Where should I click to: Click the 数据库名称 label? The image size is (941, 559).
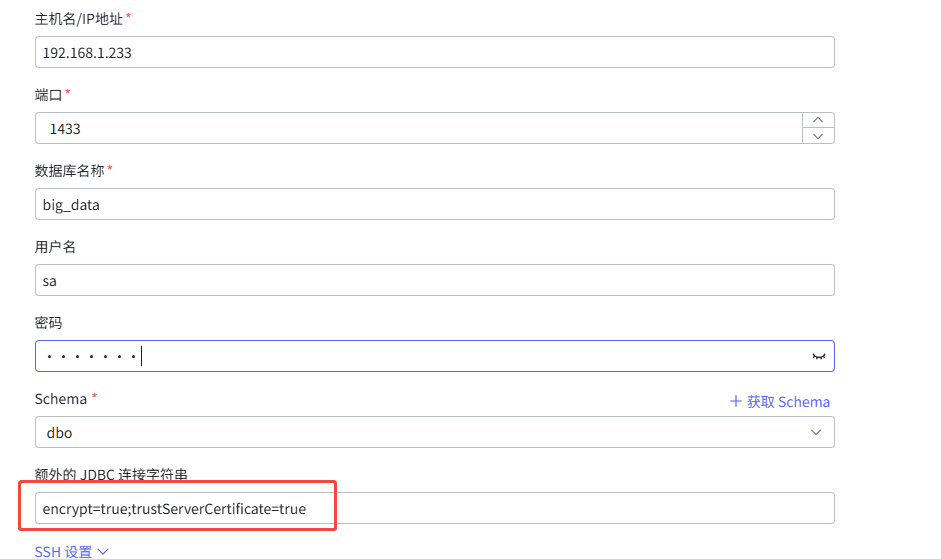pyautogui.click(x=70, y=171)
